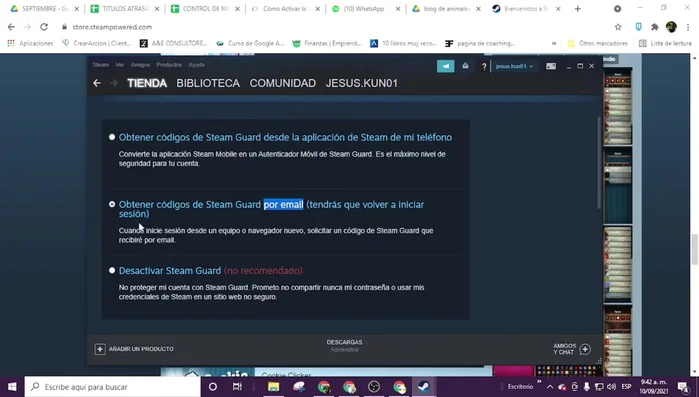699x397 pixels.
Task: Open DESCARGAS Administrar at the bottom
Action: (x=344, y=346)
